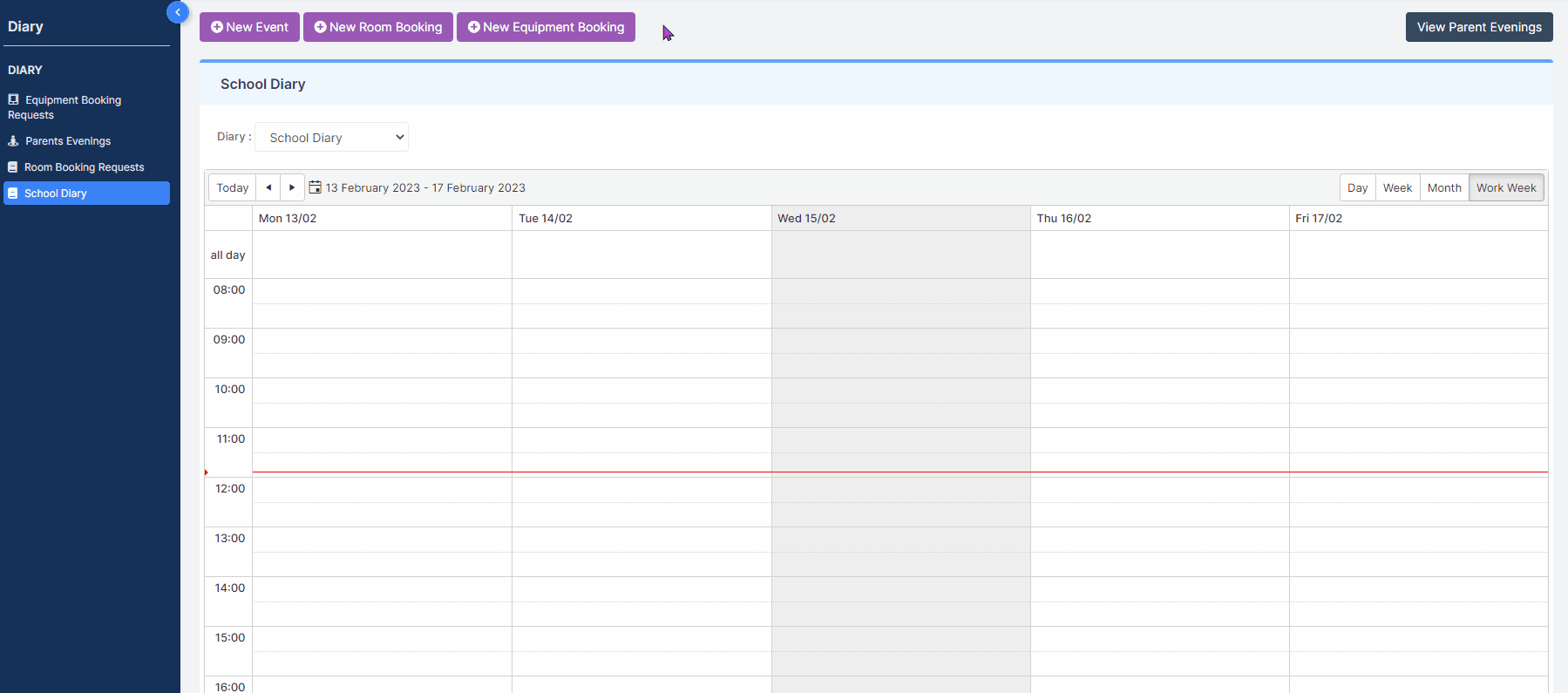The width and height of the screenshot is (1568, 693).
Task: Click the Mon 13/02 column header
Action: click(x=382, y=218)
